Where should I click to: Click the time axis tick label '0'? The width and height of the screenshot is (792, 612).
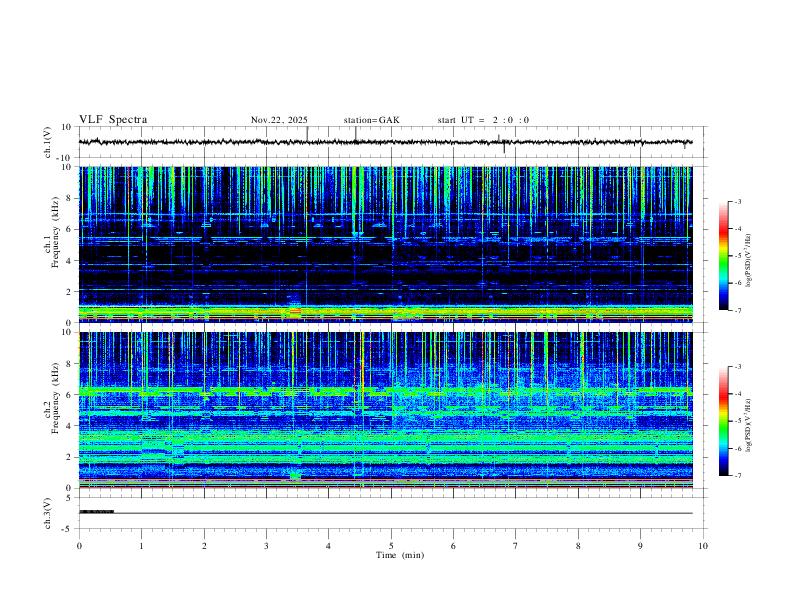79,546
